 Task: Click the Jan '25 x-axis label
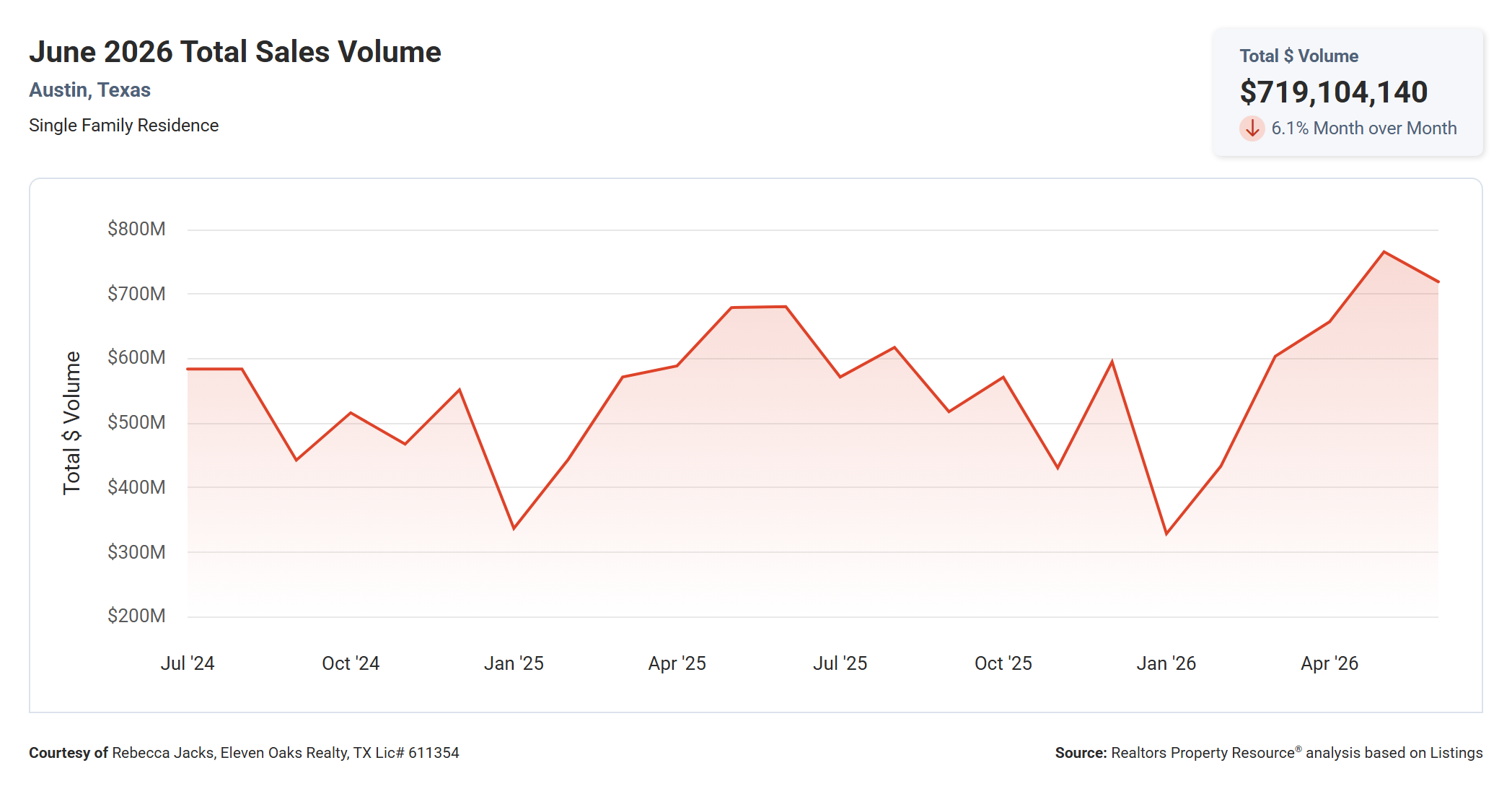[514, 663]
